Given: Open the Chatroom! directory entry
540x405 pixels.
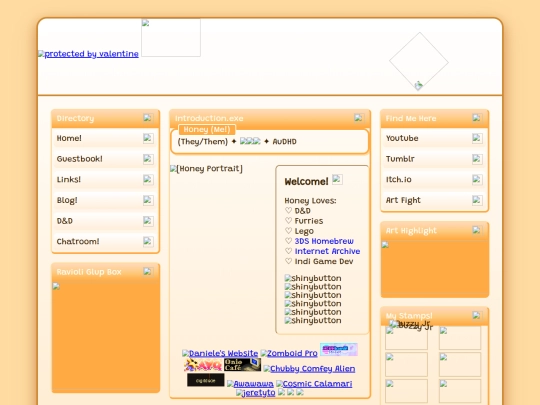Looking at the screenshot, I should coord(105,241).
